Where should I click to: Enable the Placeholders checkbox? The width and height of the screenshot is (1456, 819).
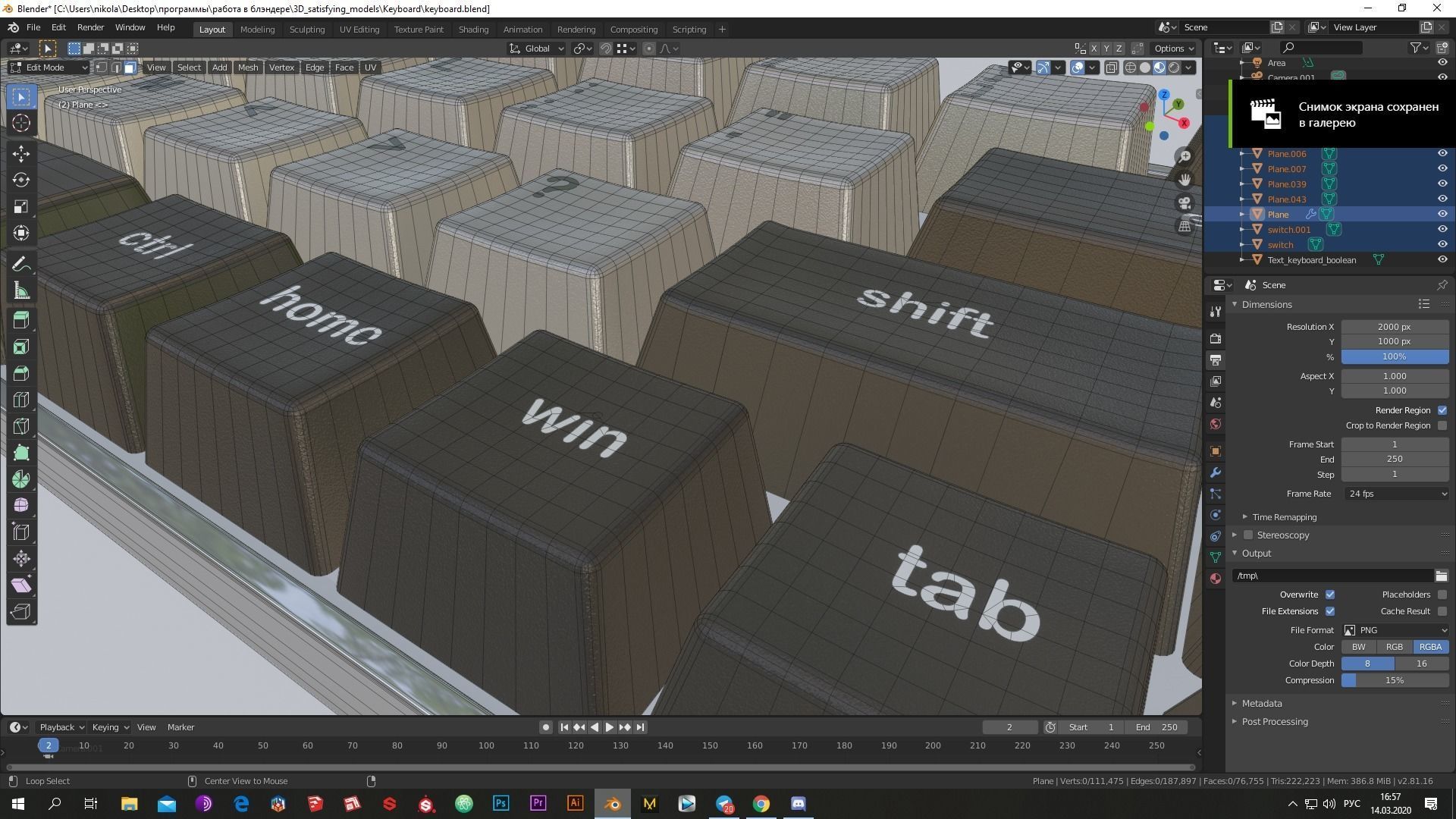coord(1442,595)
